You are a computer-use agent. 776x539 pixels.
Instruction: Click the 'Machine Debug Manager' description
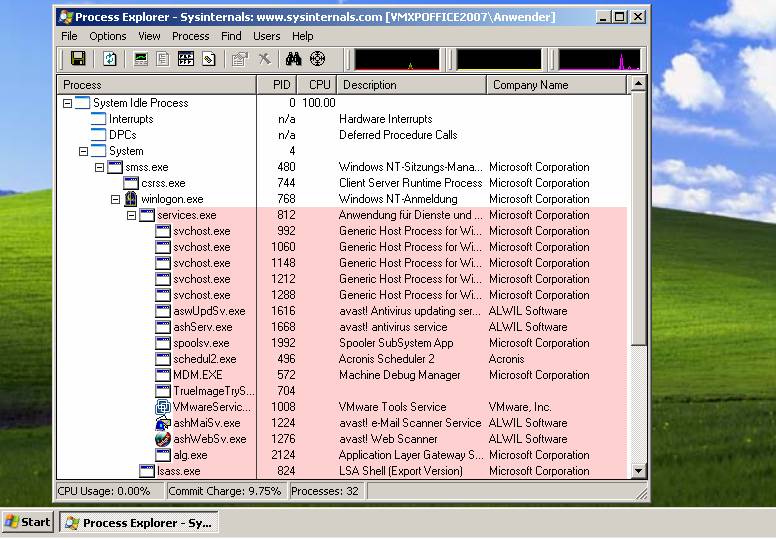[x=400, y=375]
